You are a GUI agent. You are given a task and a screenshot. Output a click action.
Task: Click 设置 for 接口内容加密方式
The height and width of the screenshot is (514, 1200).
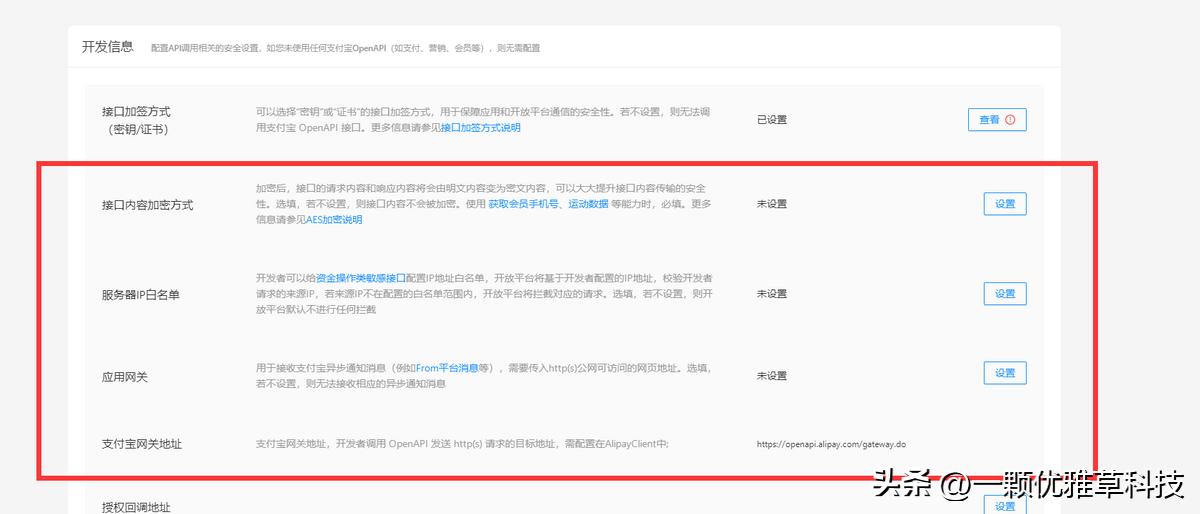pos(1005,204)
